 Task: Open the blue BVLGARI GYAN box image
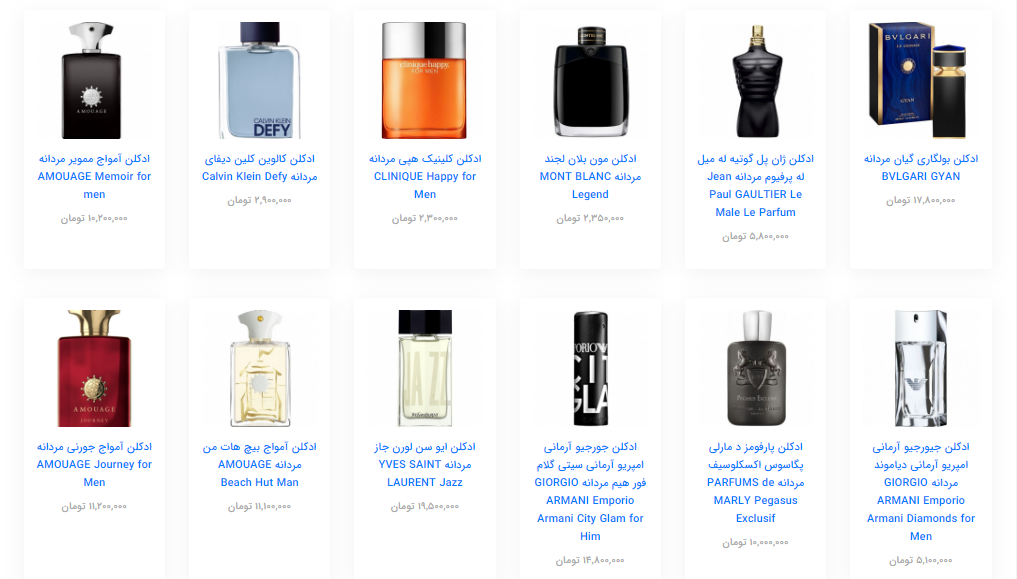click(921, 80)
